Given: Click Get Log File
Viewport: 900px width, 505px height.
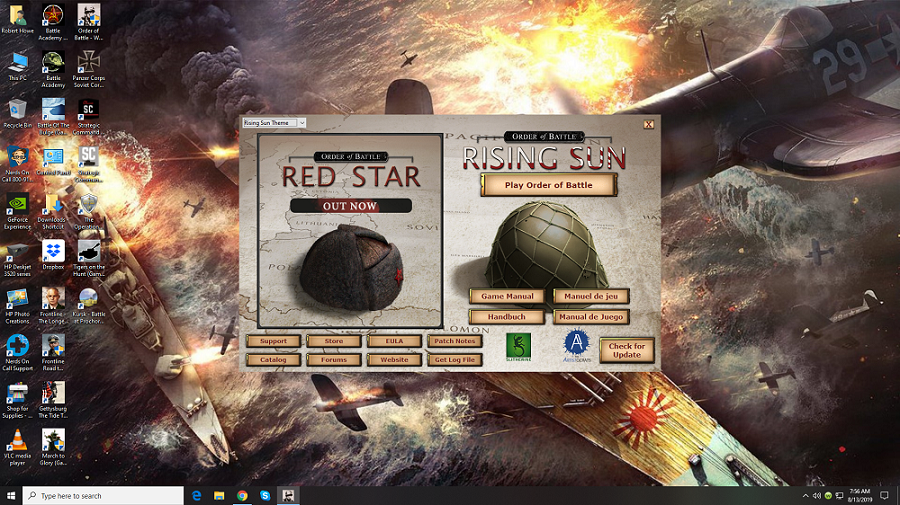Looking at the screenshot, I should (x=455, y=360).
